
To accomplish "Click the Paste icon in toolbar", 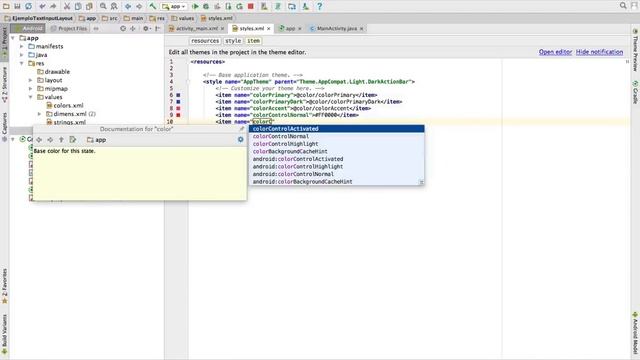I will click(x=89, y=6).
